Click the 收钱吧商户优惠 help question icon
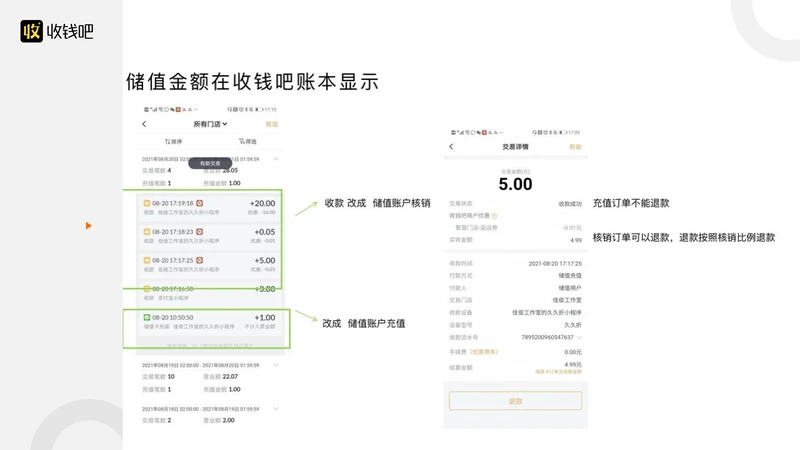This screenshot has height=450, width=800. (x=494, y=216)
